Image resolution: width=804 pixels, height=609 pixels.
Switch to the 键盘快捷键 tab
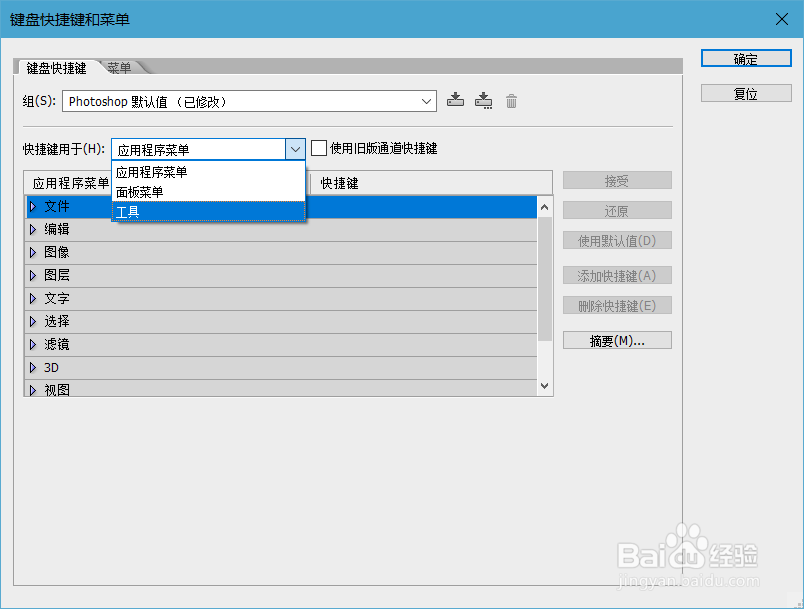56,68
